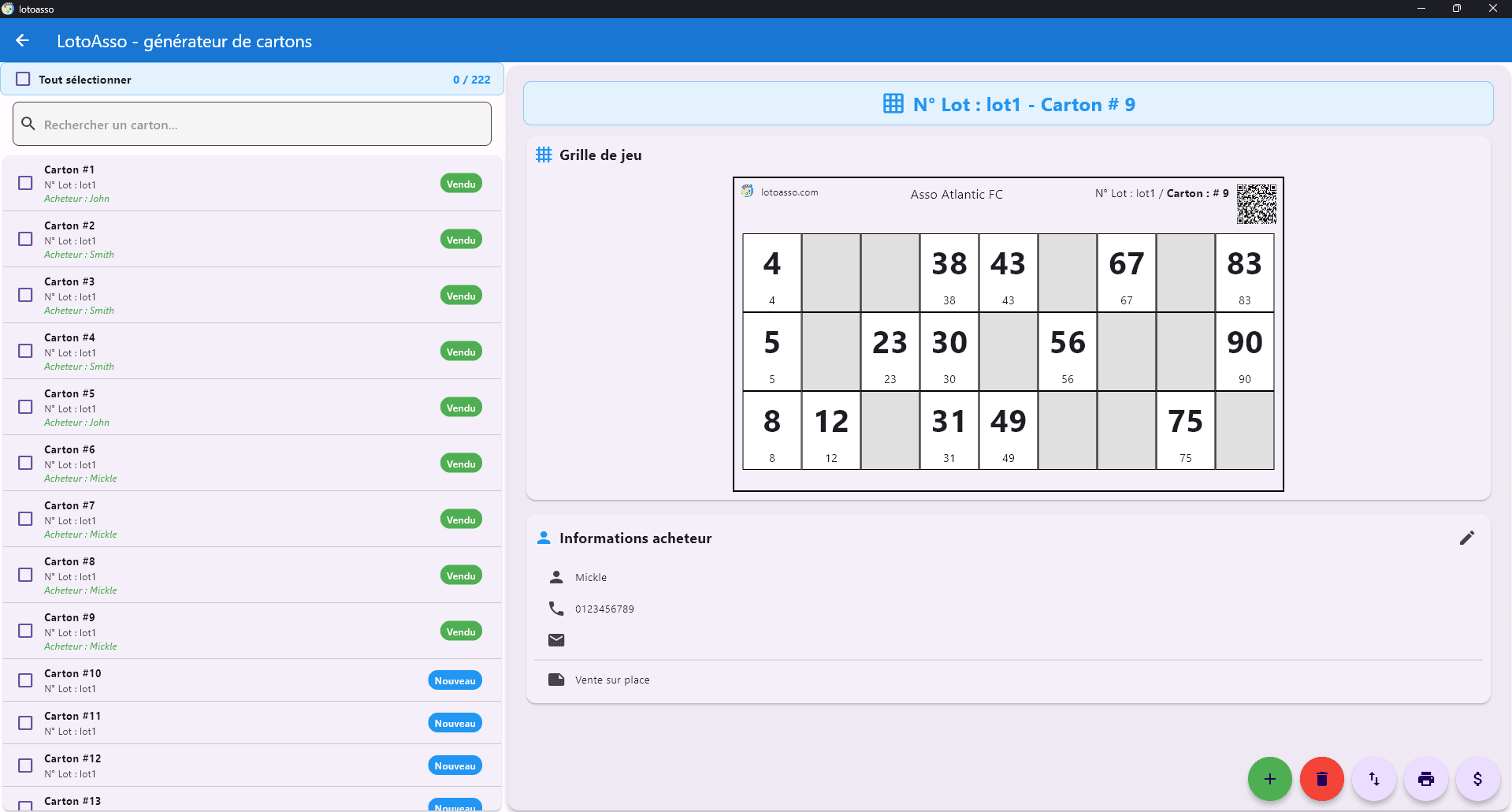Click the red delete trash button
The image size is (1512, 812).
coord(1321,779)
